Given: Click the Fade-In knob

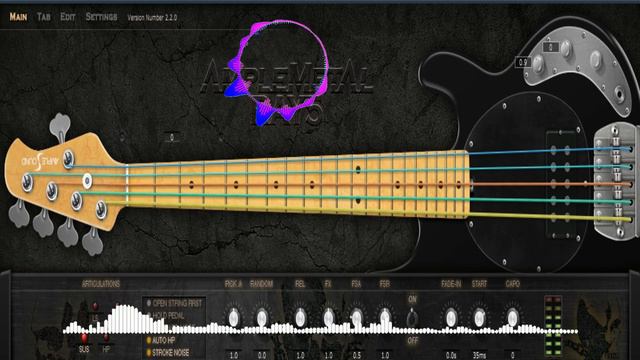Looking at the screenshot, I should 451,318.
